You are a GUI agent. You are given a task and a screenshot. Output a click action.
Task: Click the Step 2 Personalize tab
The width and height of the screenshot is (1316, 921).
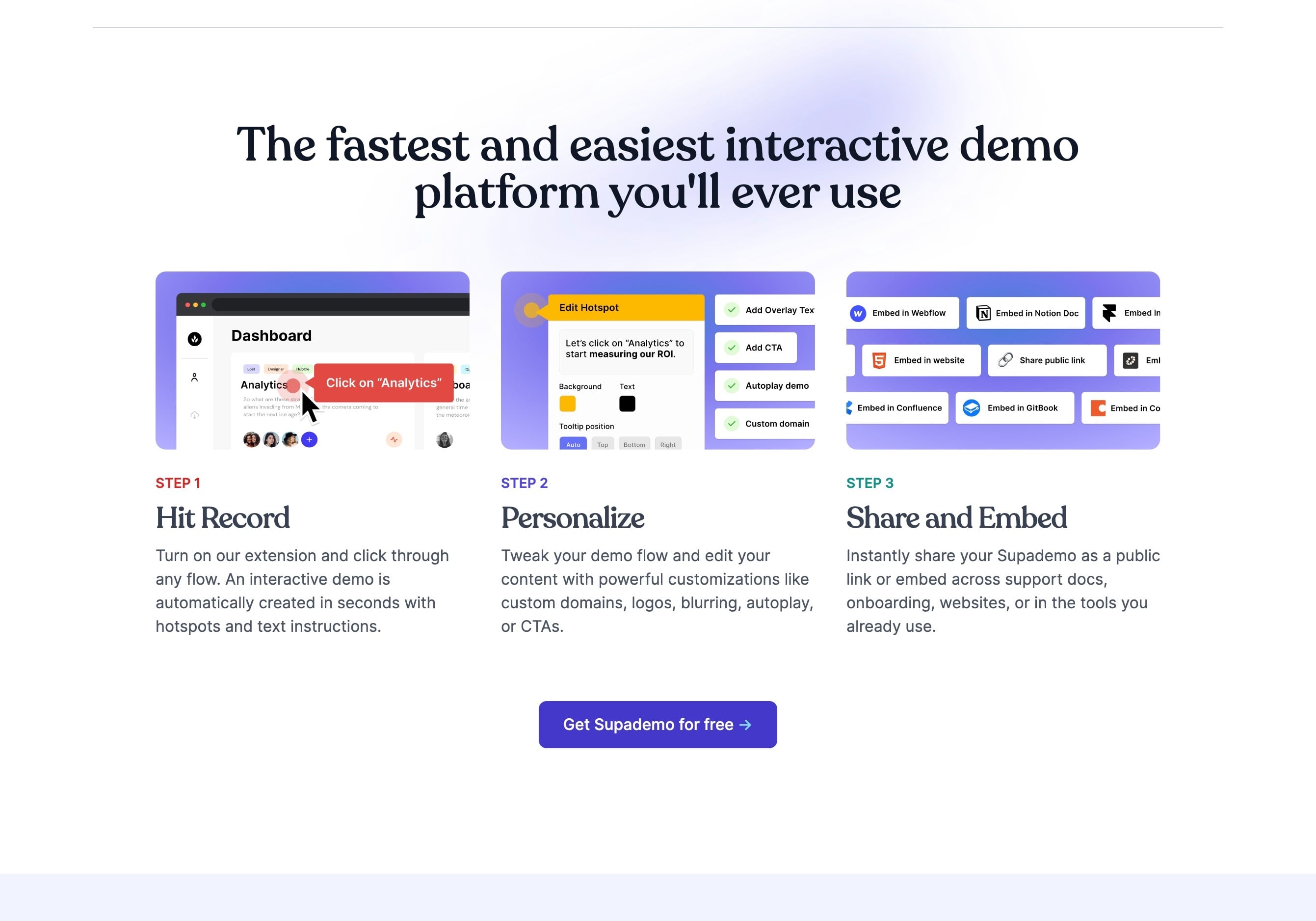tap(572, 518)
